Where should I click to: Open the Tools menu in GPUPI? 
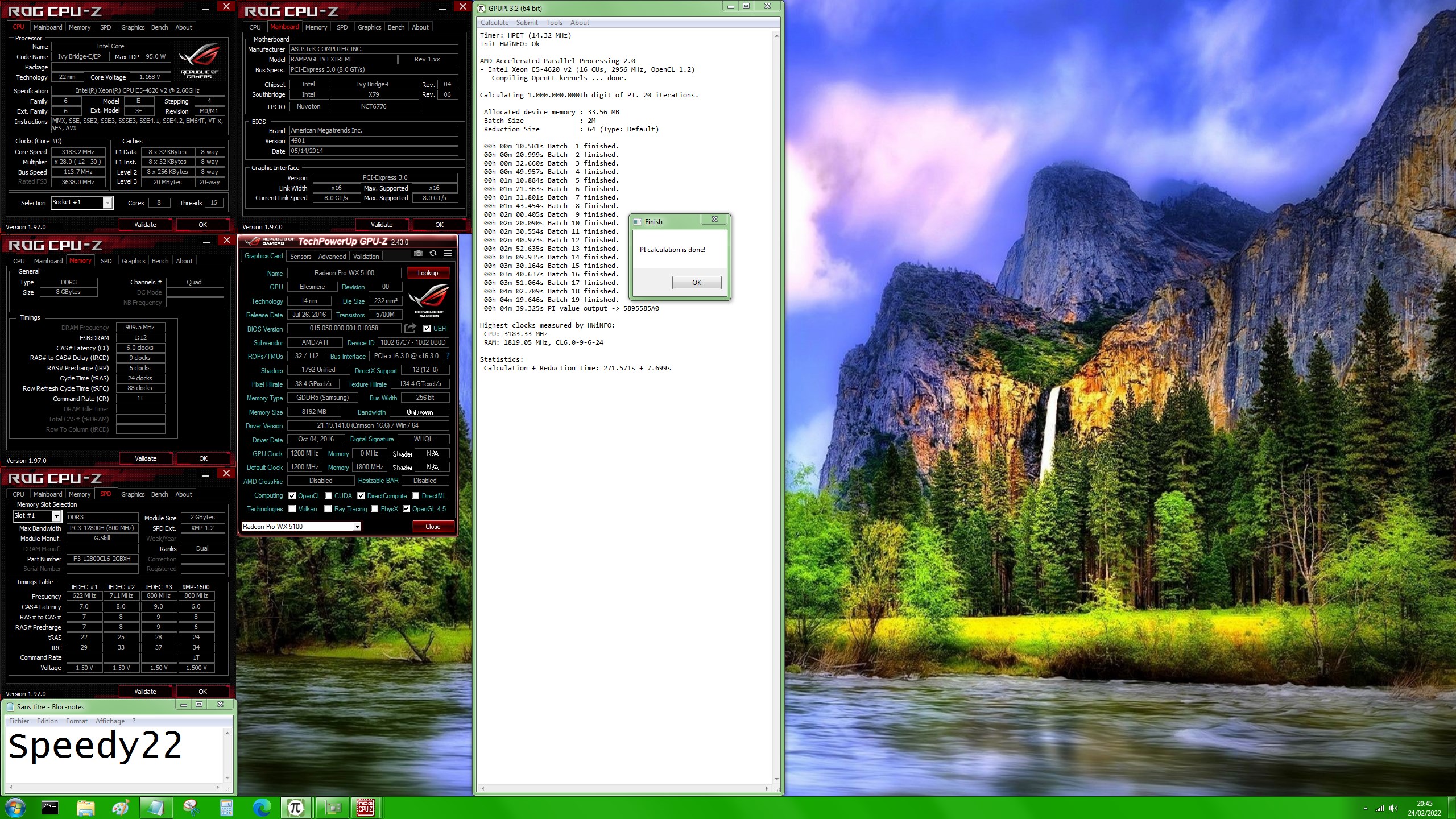[x=554, y=23]
